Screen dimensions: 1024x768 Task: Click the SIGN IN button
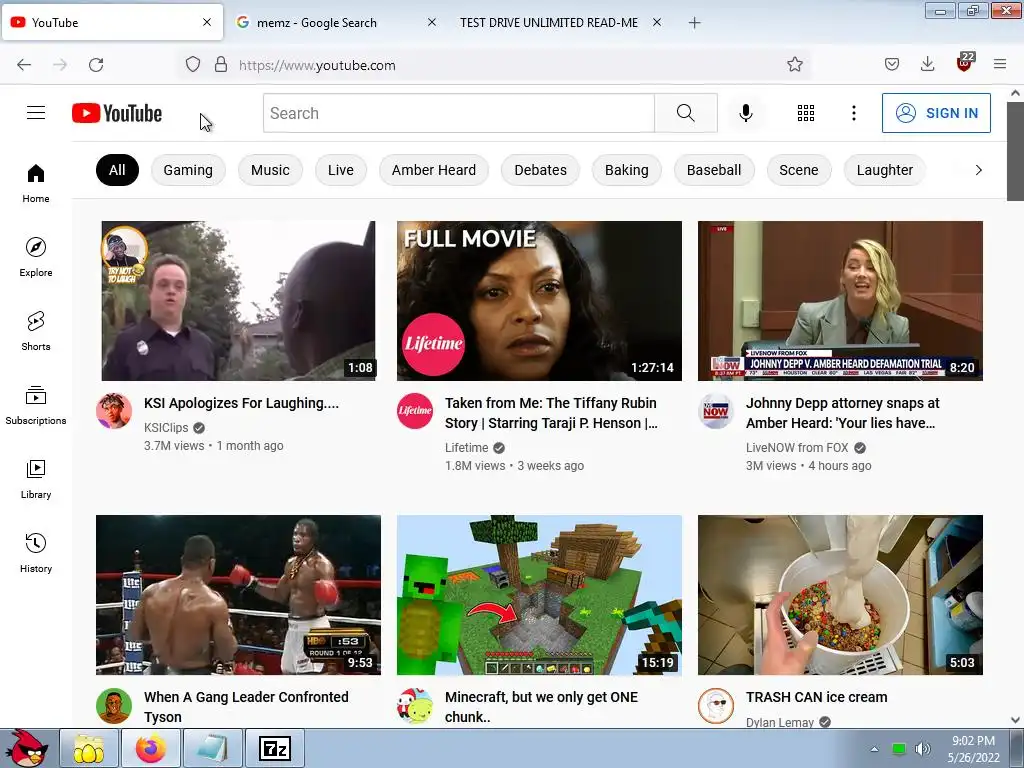point(936,113)
